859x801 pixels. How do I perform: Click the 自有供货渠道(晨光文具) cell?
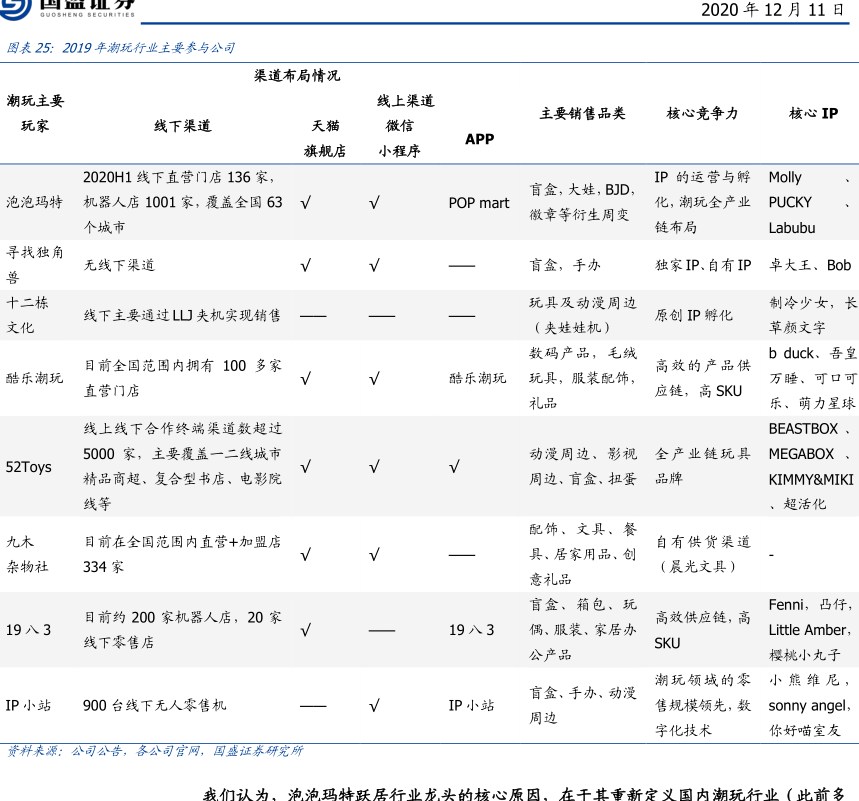[703, 554]
